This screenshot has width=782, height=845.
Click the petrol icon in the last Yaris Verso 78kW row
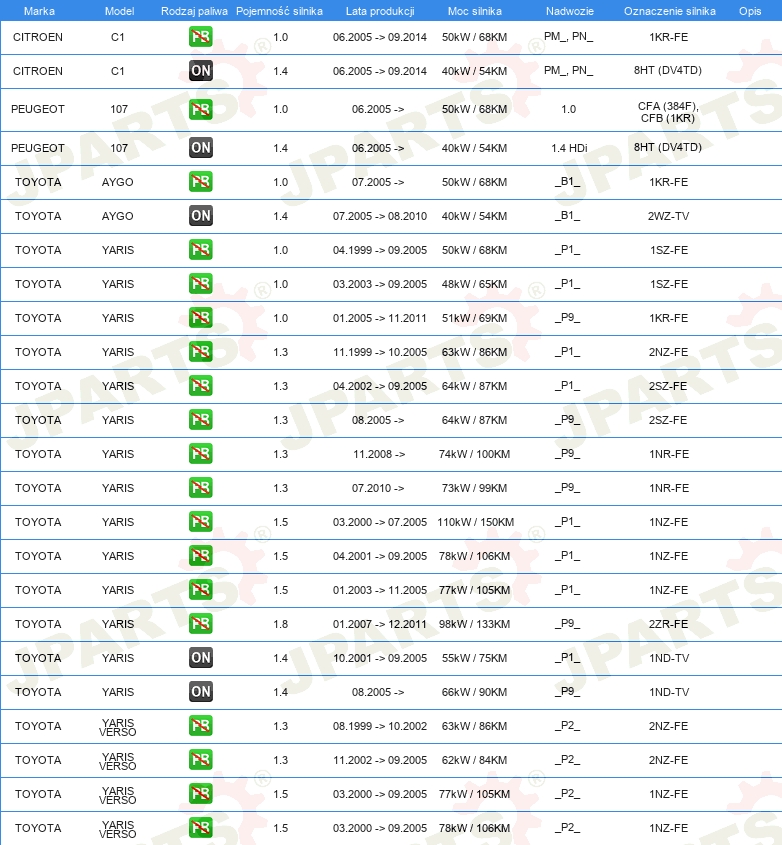[x=200, y=827]
